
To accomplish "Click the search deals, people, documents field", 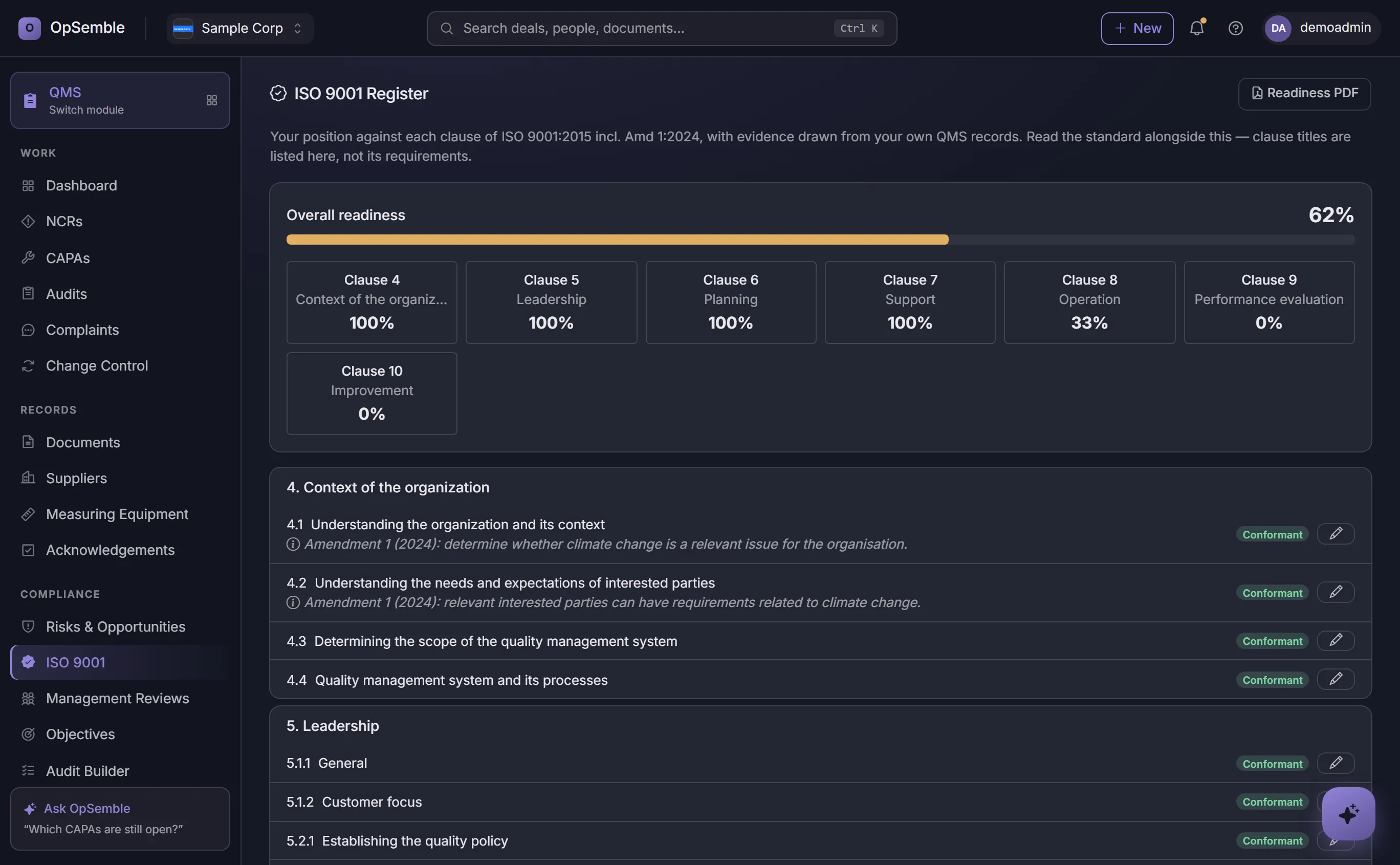I will pyautogui.click(x=662, y=28).
